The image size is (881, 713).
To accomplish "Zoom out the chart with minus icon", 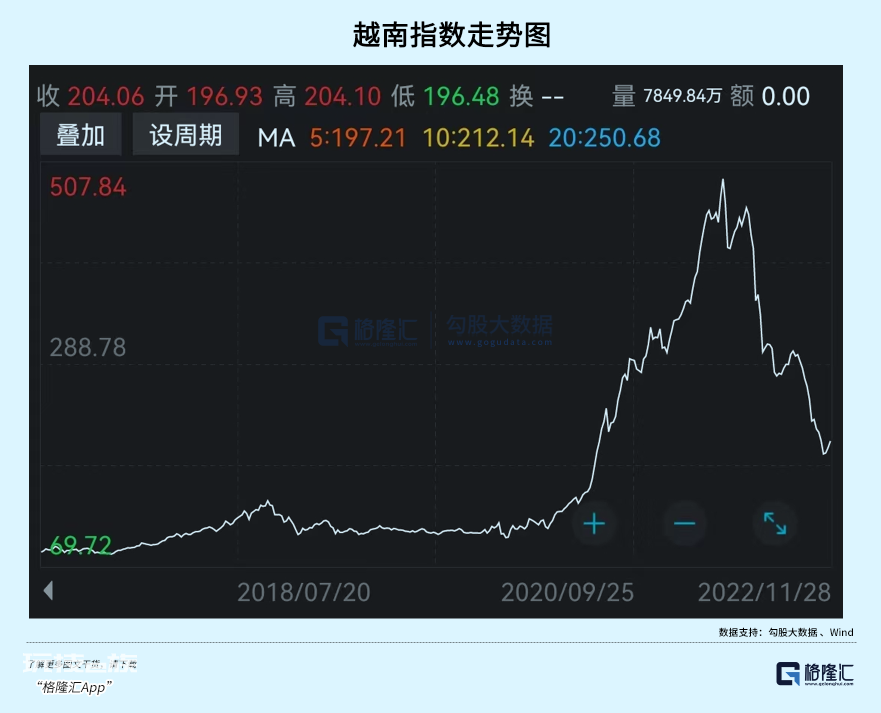I will coord(684,524).
